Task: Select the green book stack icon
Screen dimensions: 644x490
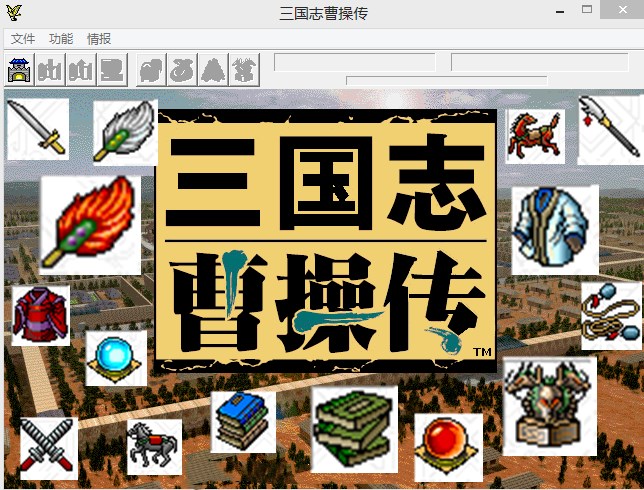Action: (354, 429)
